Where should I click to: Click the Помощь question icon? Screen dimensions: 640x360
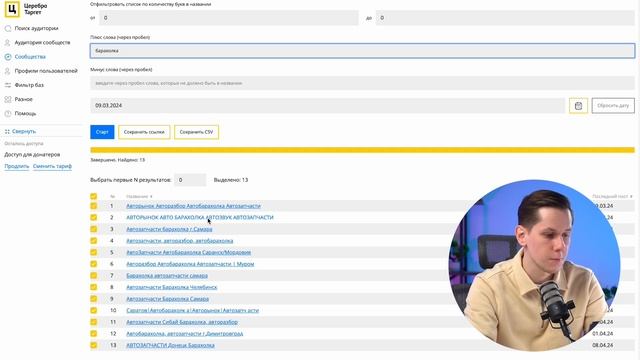click(x=8, y=113)
